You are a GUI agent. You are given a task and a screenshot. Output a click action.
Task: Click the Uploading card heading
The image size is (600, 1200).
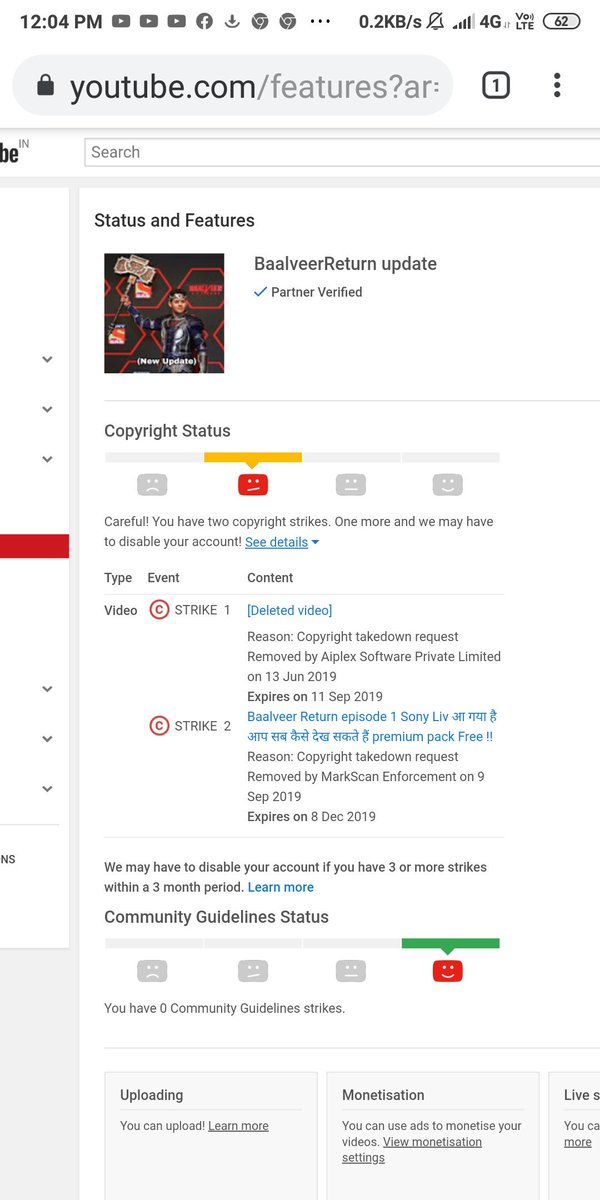[151, 1095]
